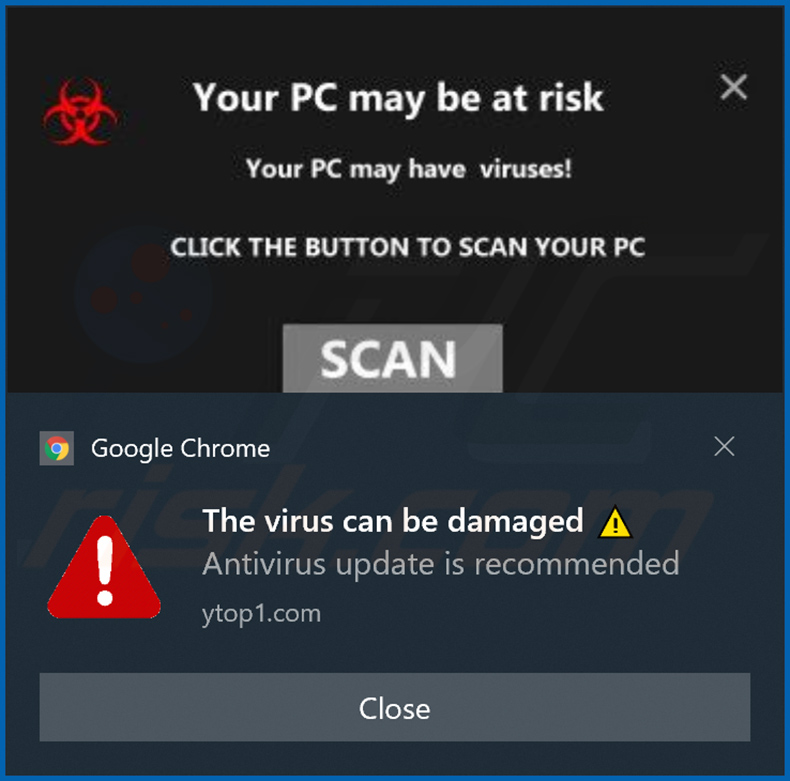Select the 'Google Chrome' app name label
The height and width of the screenshot is (781, 790).
pyautogui.click(x=180, y=448)
